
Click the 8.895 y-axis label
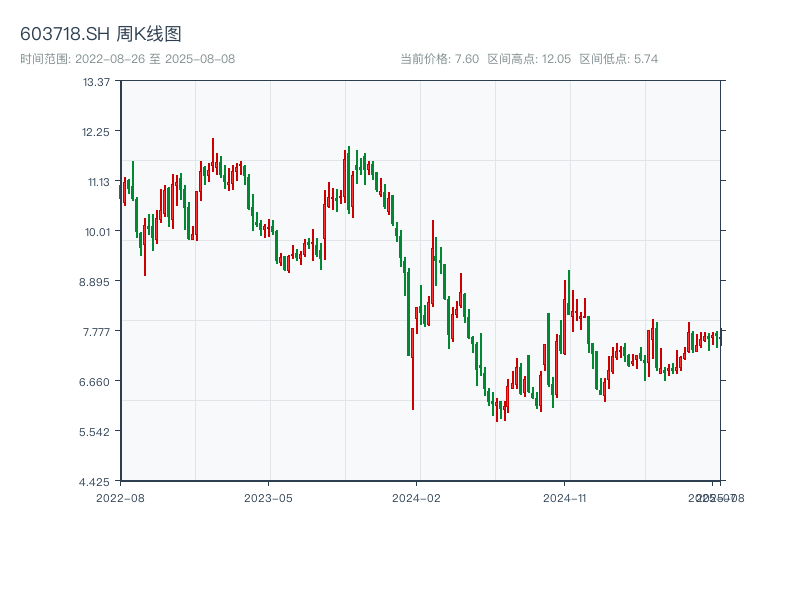[x=95, y=281]
